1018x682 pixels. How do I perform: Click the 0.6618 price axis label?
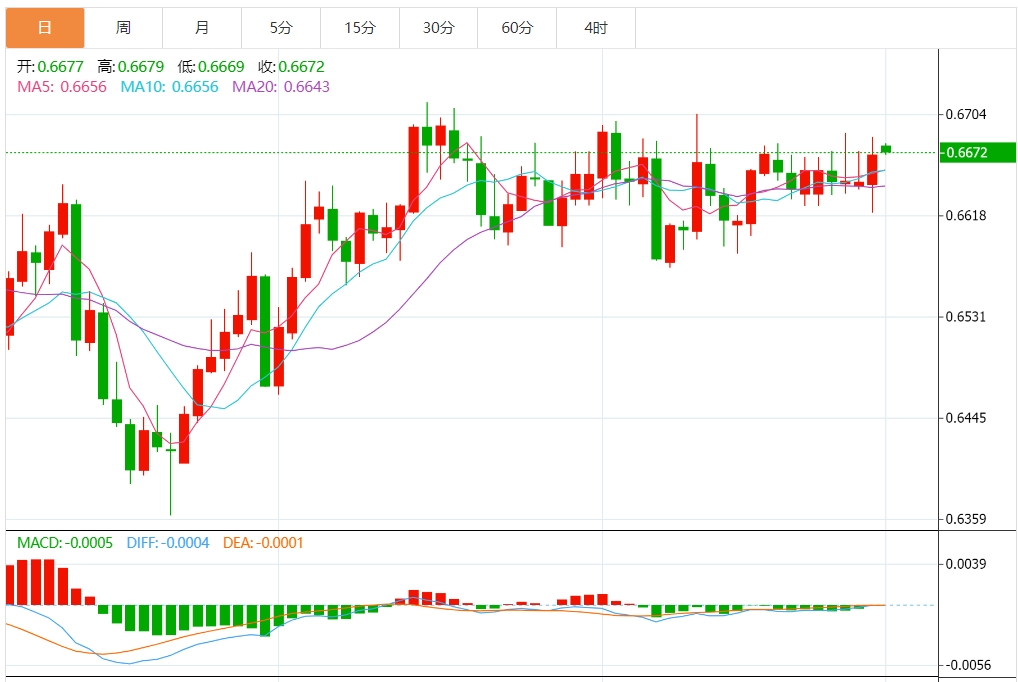pos(965,216)
